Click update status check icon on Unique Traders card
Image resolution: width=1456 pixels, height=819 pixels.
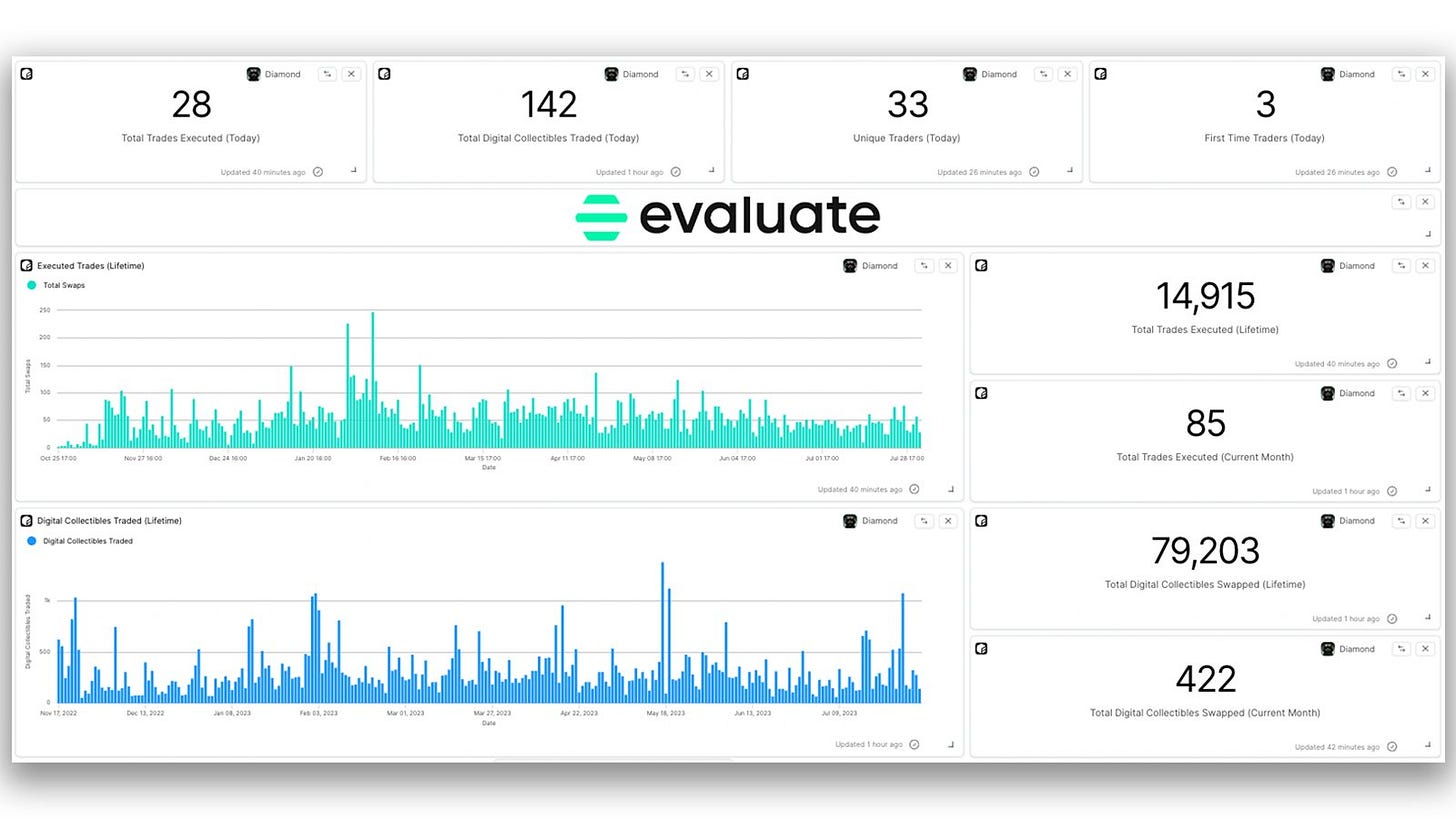[x=1034, y=172]
